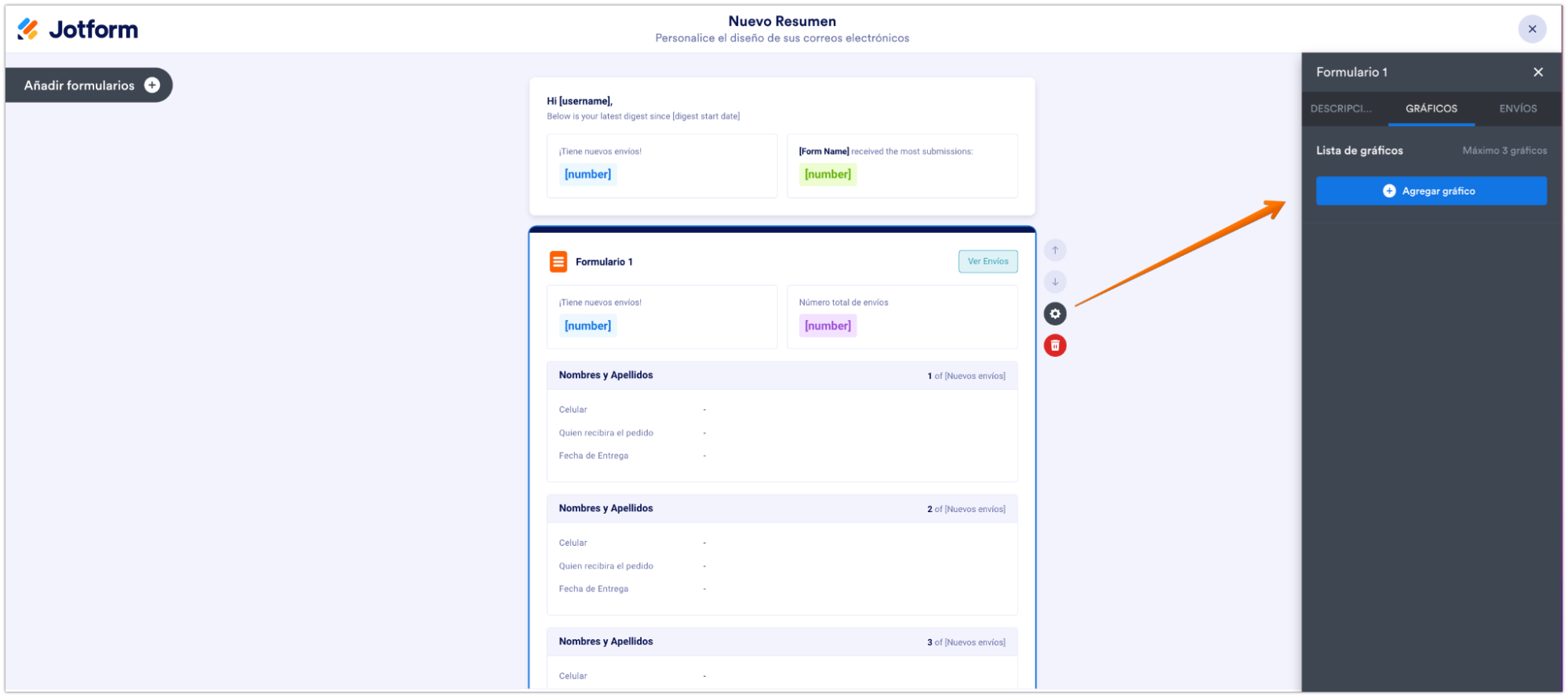Close the Formulario 1 side panel
Screen dimensions: 1568x698
1537,72
